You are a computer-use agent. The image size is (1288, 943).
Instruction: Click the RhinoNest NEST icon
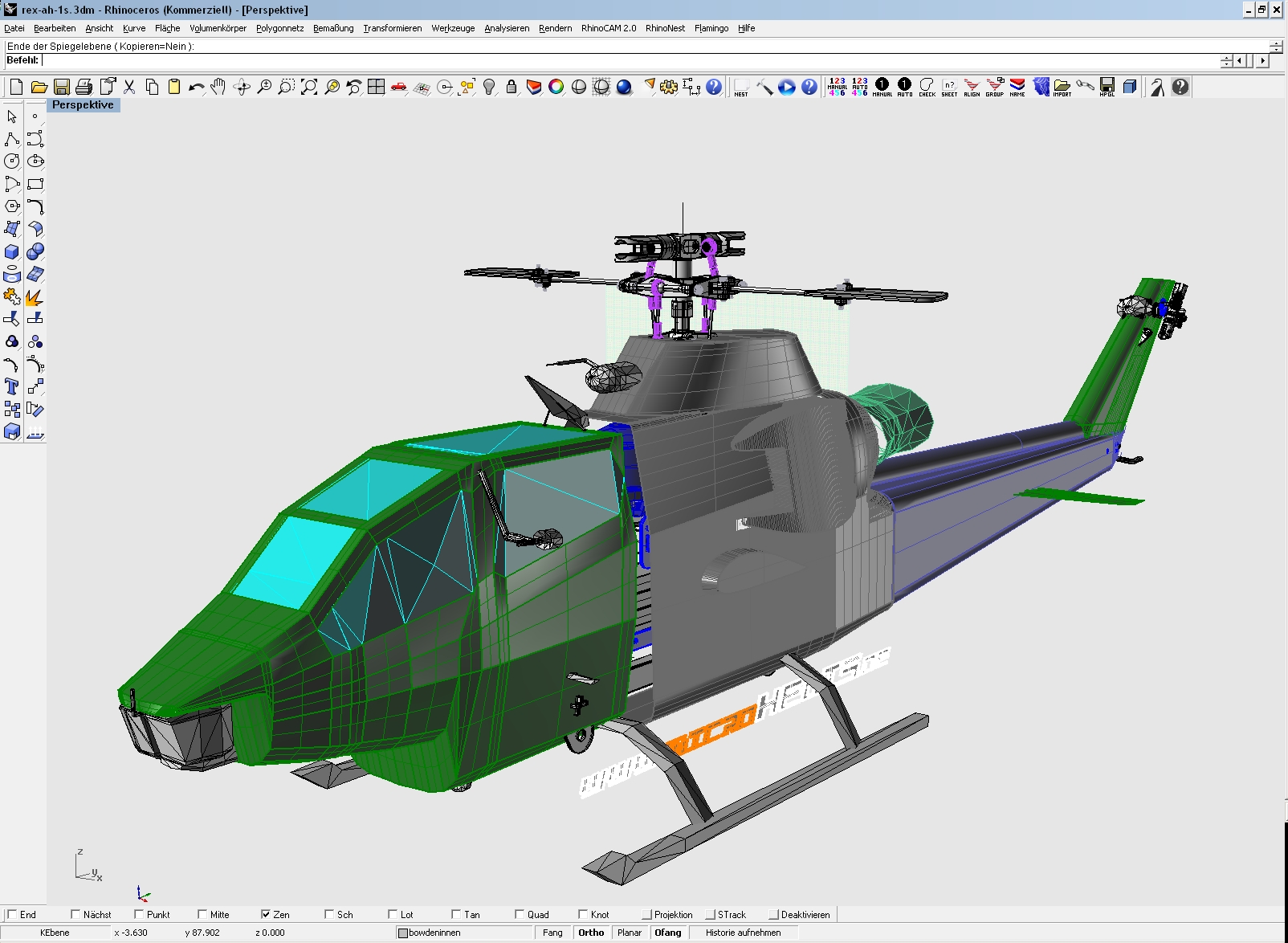(x=741, y=87)
